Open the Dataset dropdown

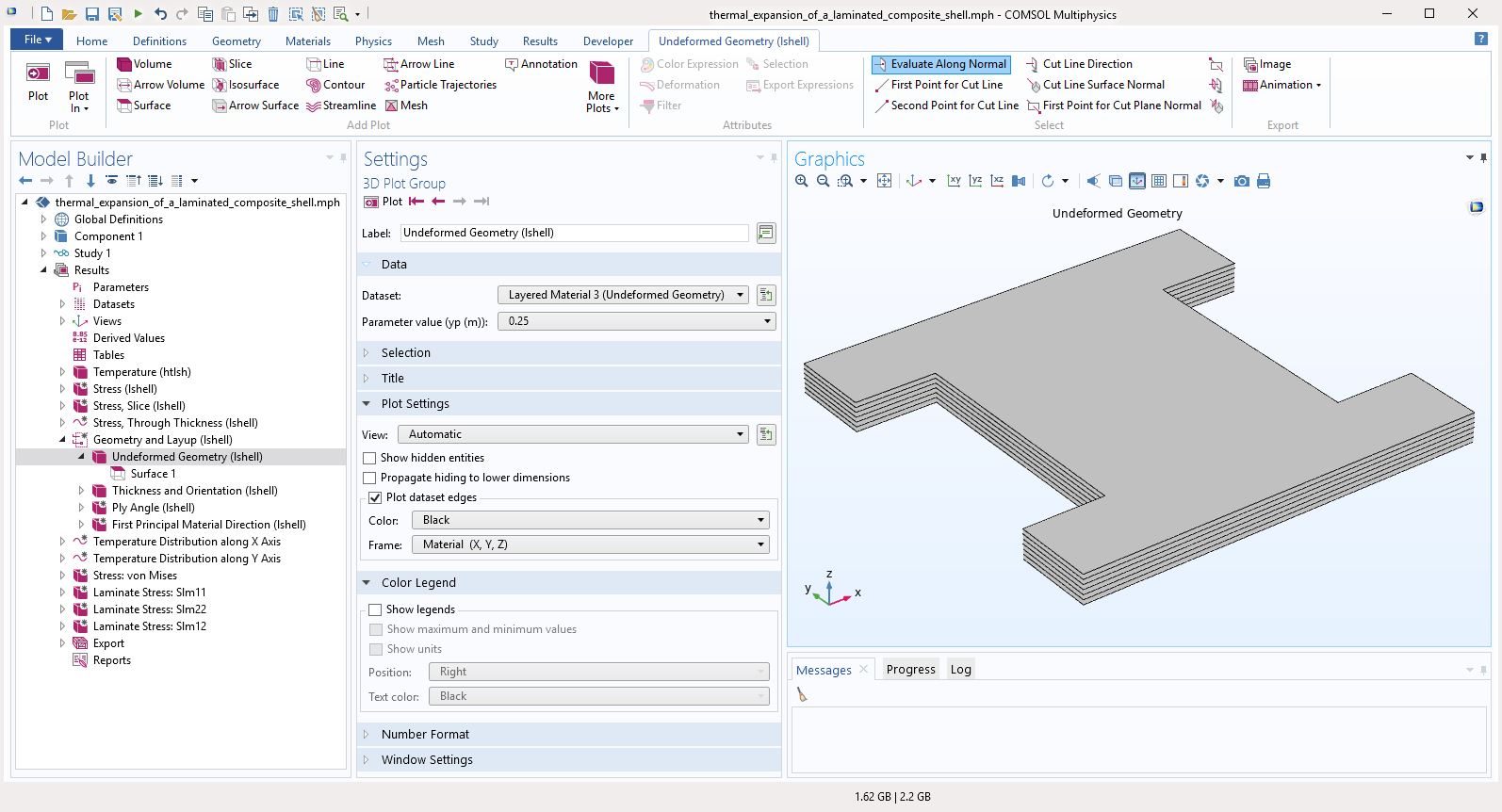623,295
